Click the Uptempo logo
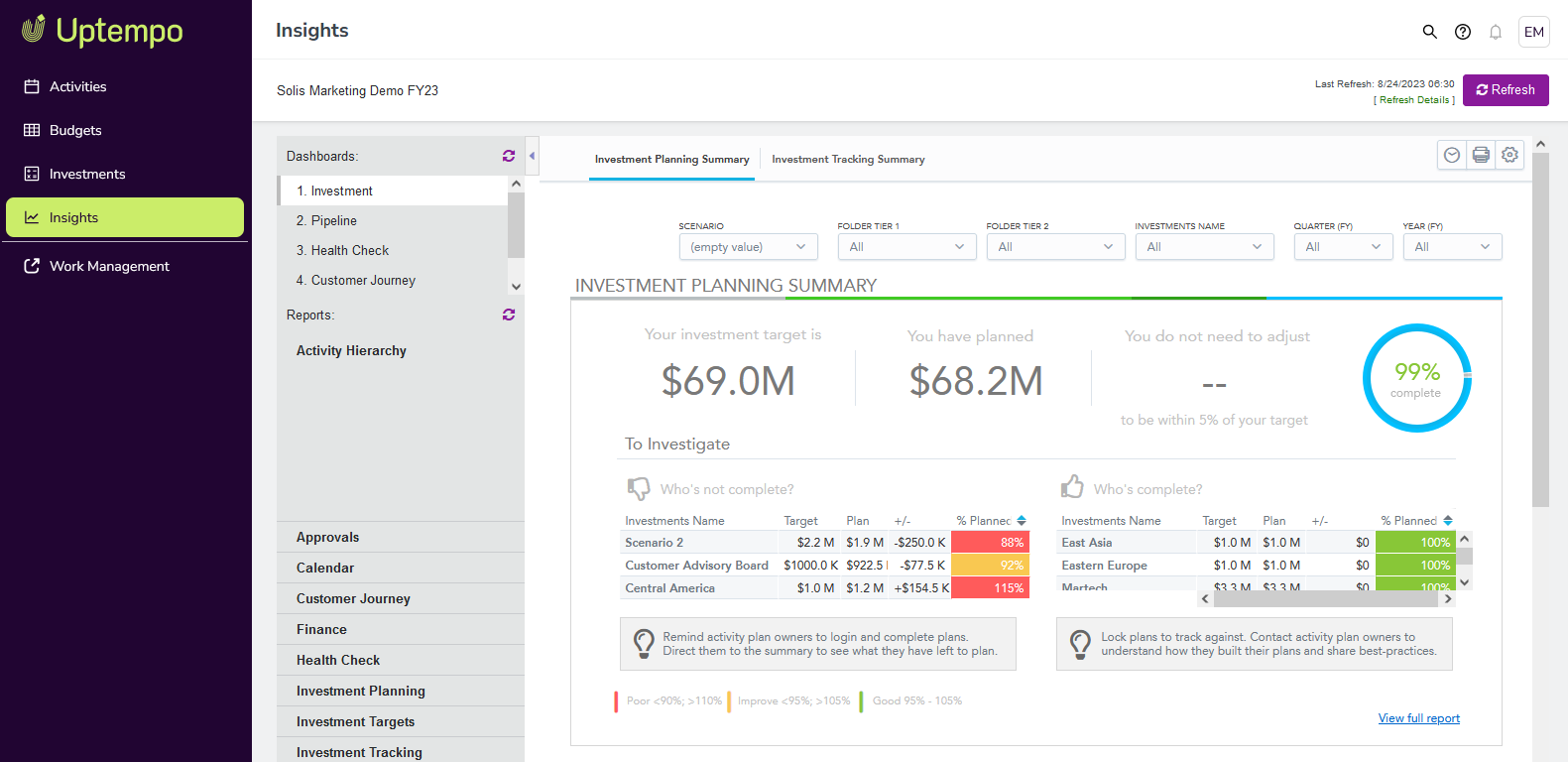This screenshot has height=762, width=1568. click(103, 31)
